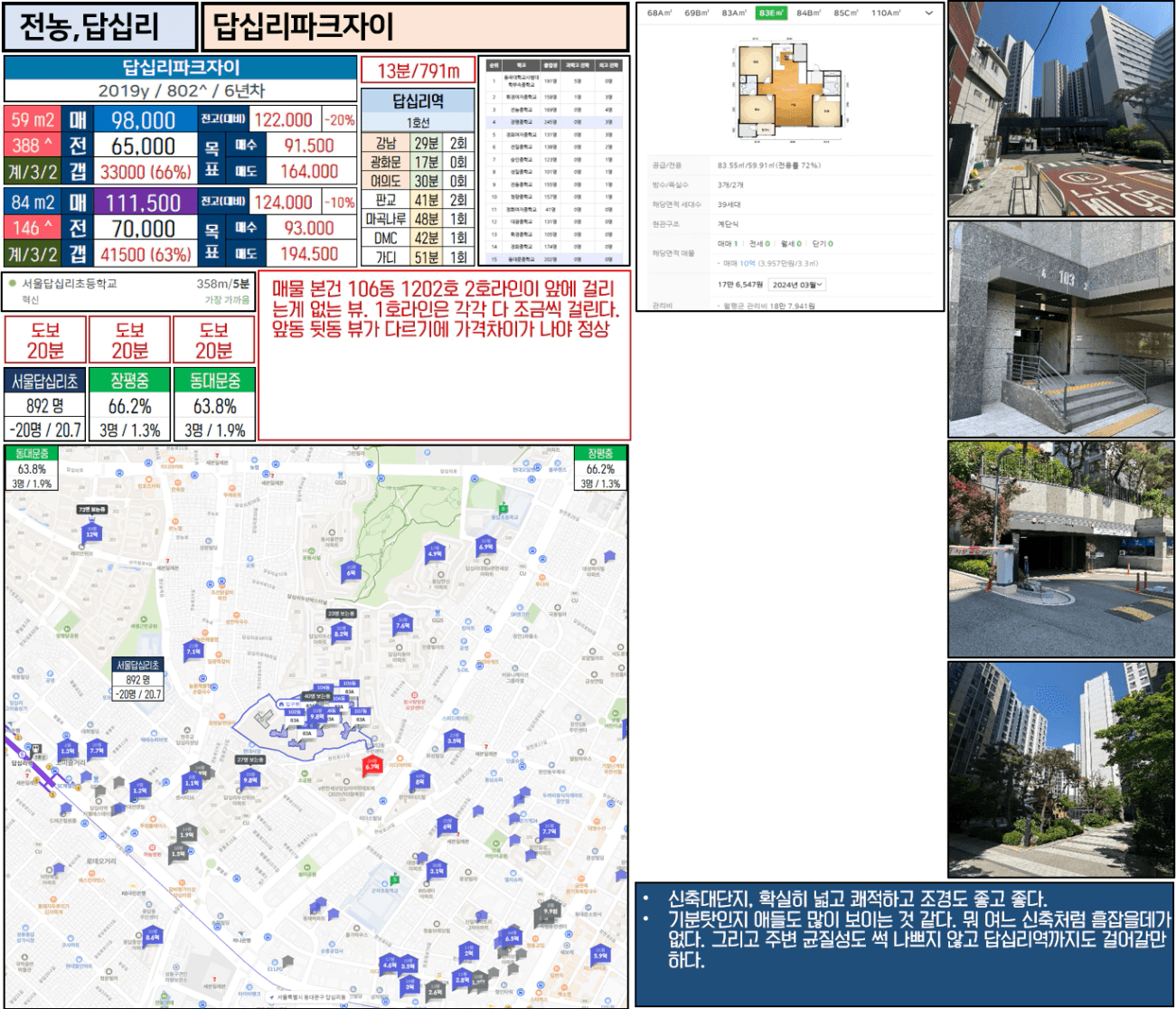Screen dimensions: 1176x1009
Task: Click the 13분/791m distance box
Action: [419, 71]
